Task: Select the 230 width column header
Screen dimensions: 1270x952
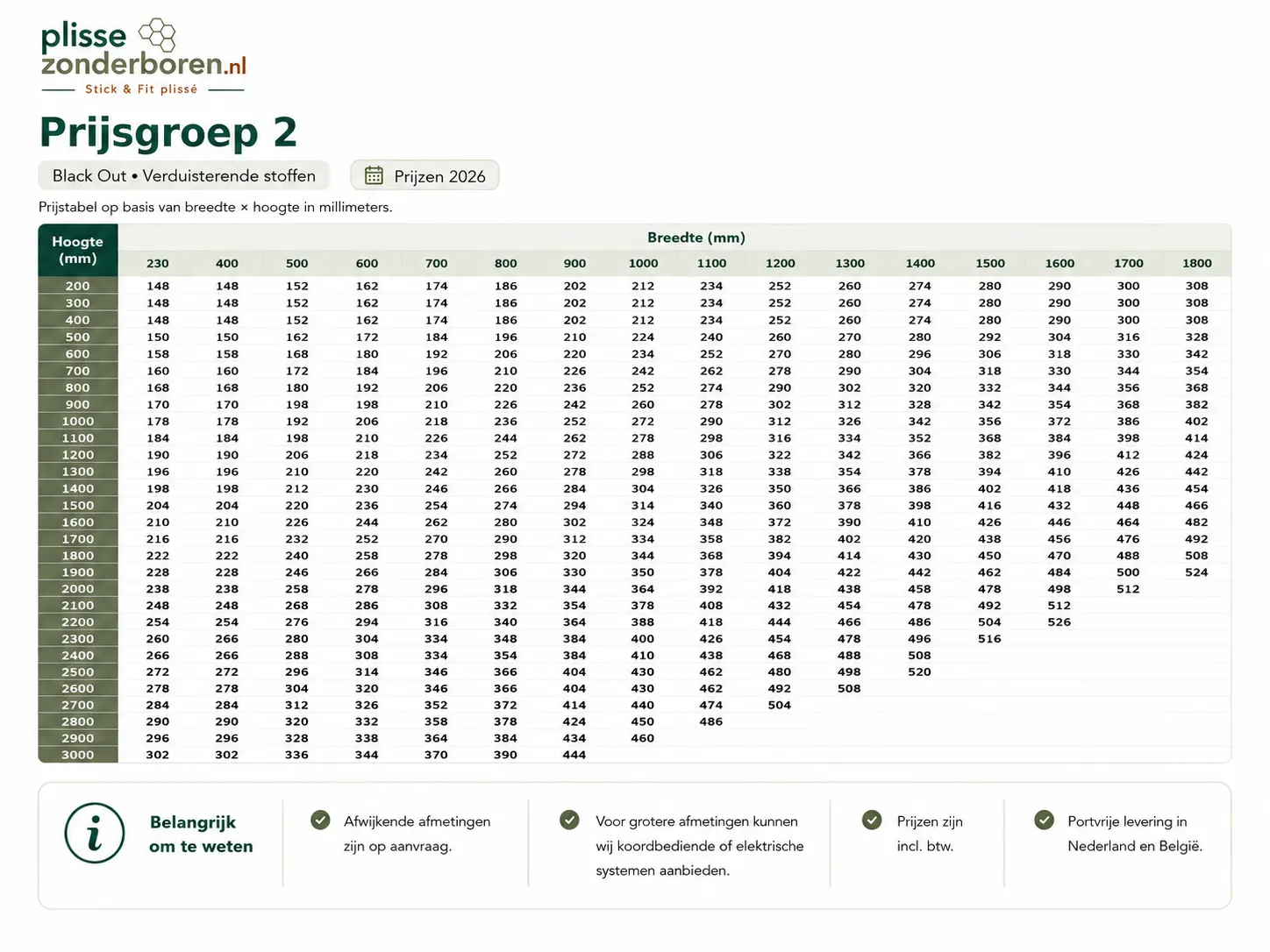Action: click(158, 263)
